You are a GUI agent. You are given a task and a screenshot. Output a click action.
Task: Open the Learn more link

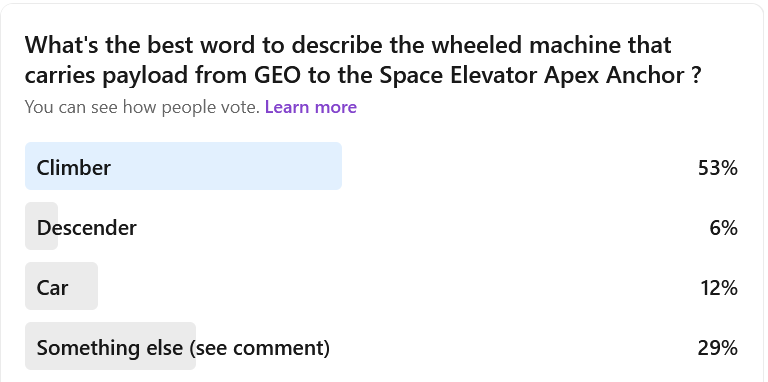tap(311, 107)
